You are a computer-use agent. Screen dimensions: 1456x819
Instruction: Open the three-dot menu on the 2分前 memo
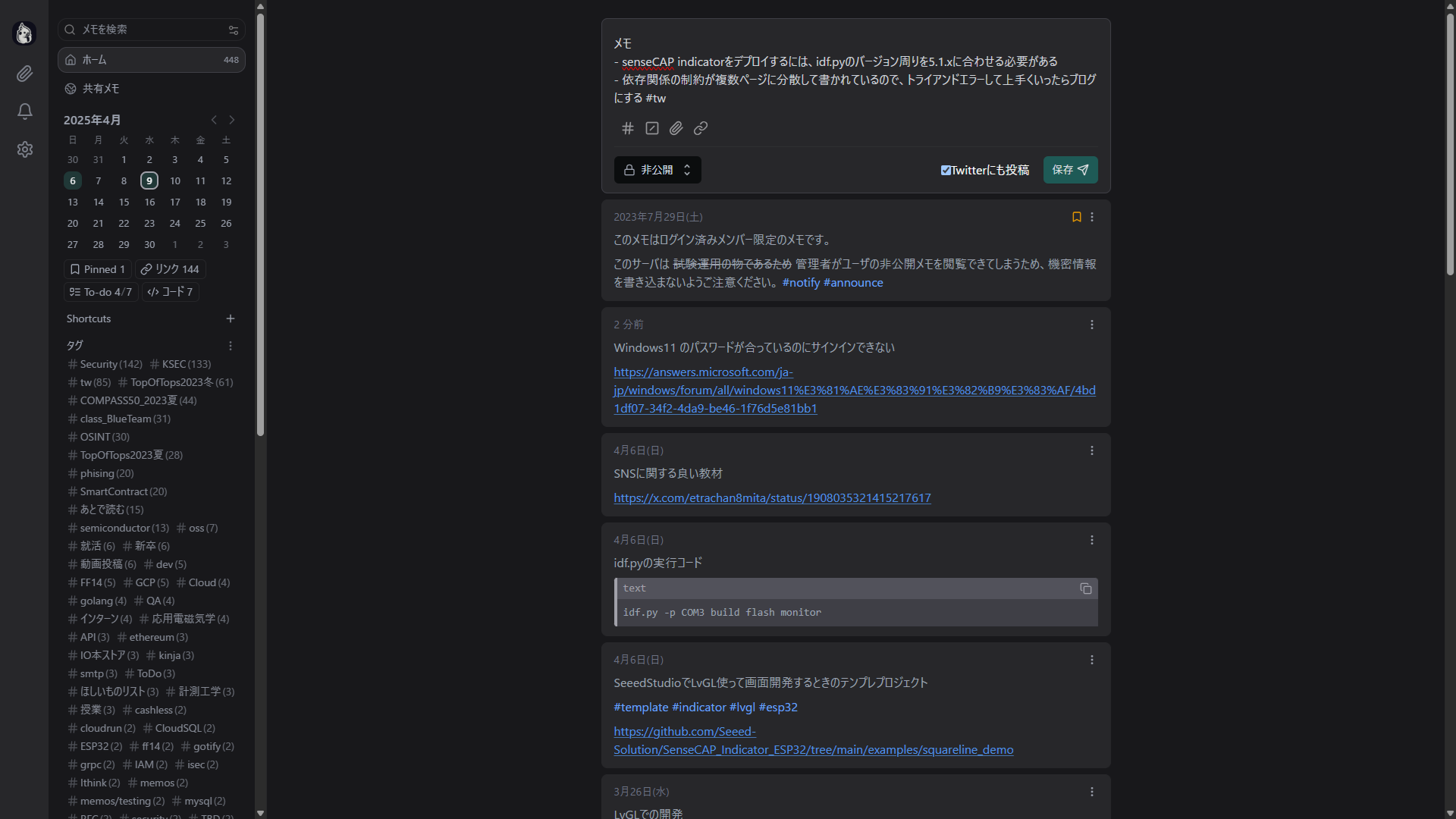coord(1092,325)
